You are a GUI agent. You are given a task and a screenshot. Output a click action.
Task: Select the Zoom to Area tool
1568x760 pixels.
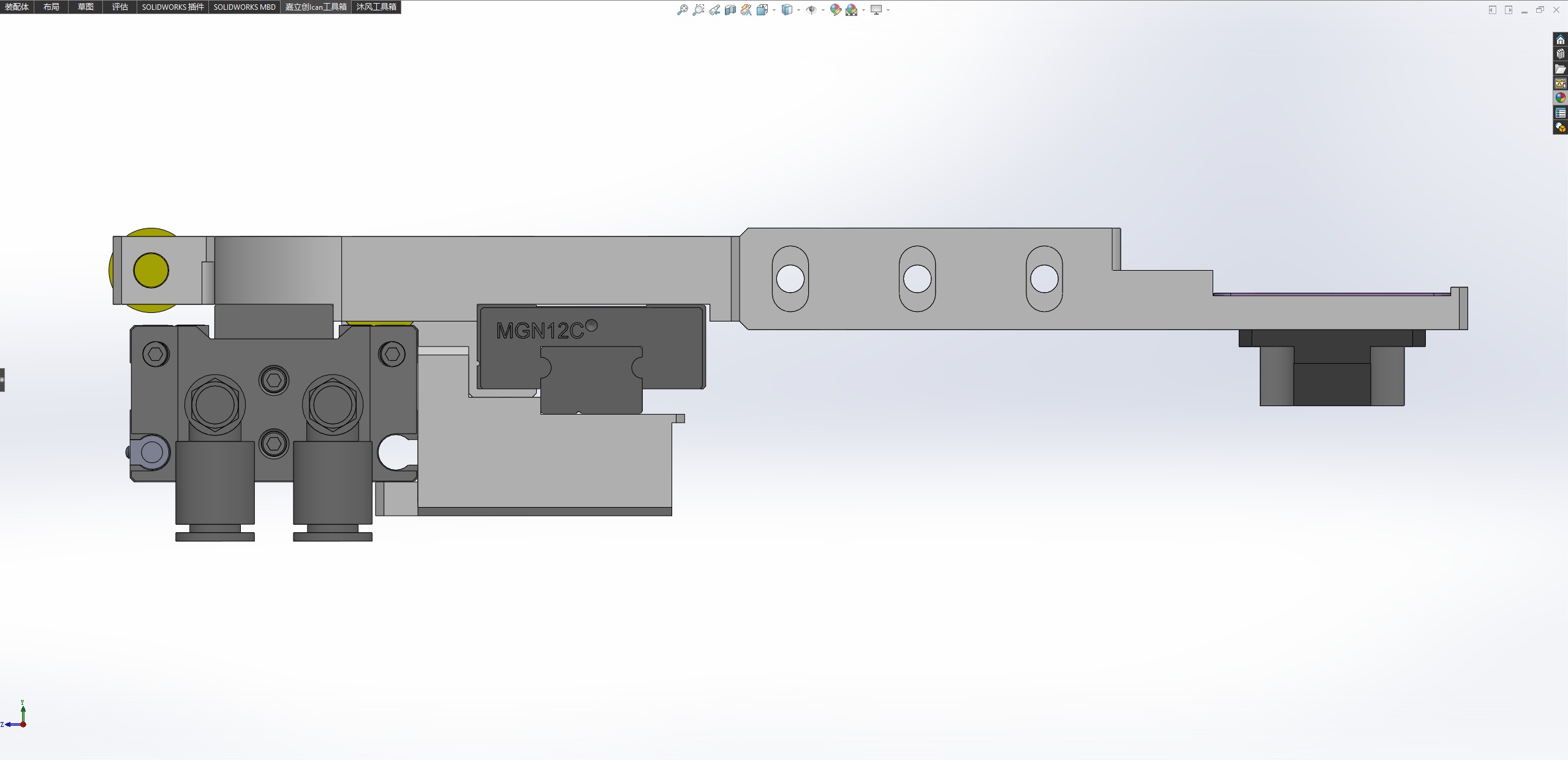pyautogui.click(x=698, y=10)
